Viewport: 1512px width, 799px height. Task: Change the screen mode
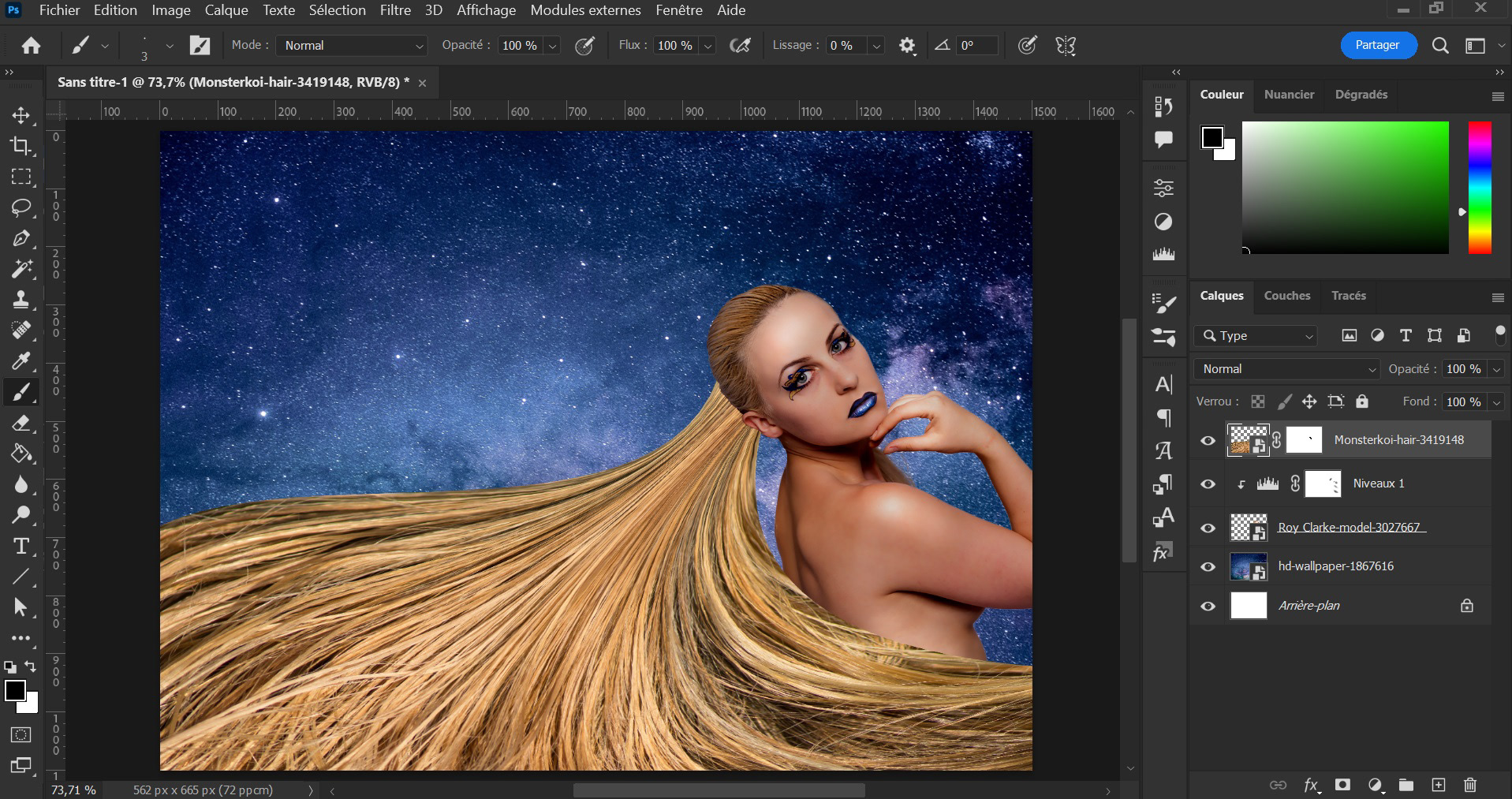pyautogui.click(x=21, y=765)
